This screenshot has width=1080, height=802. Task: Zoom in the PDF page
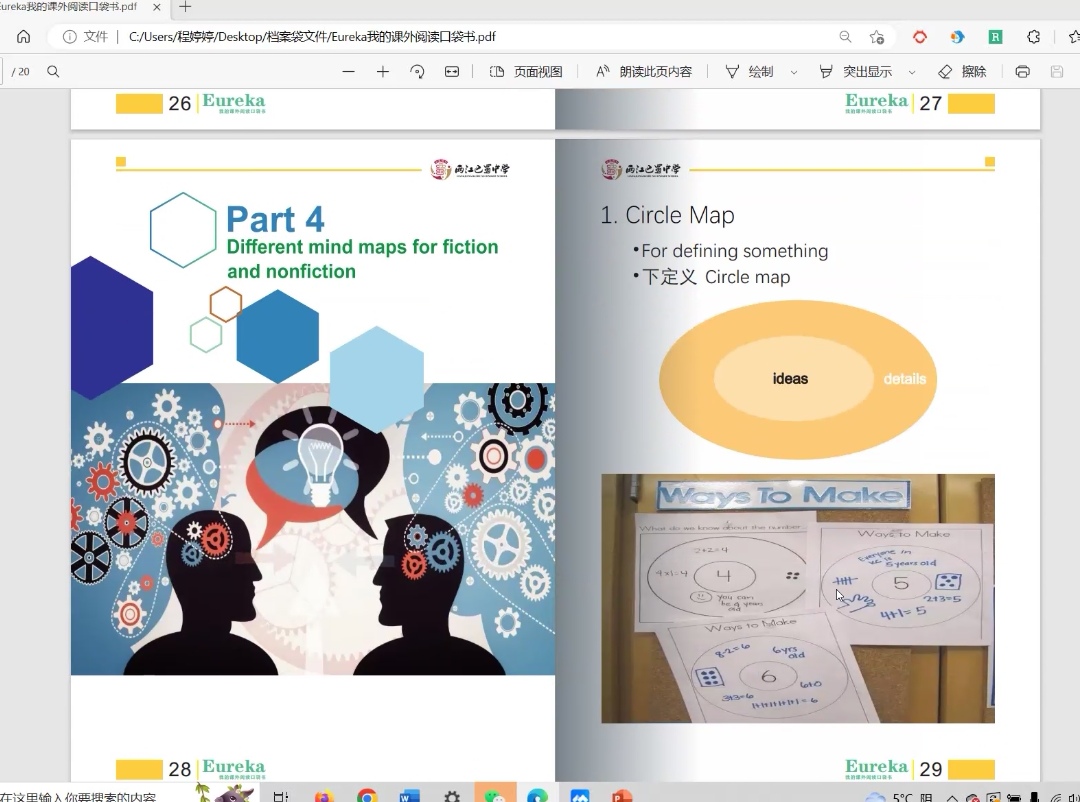pyautogui.click(x=383, y=71)
